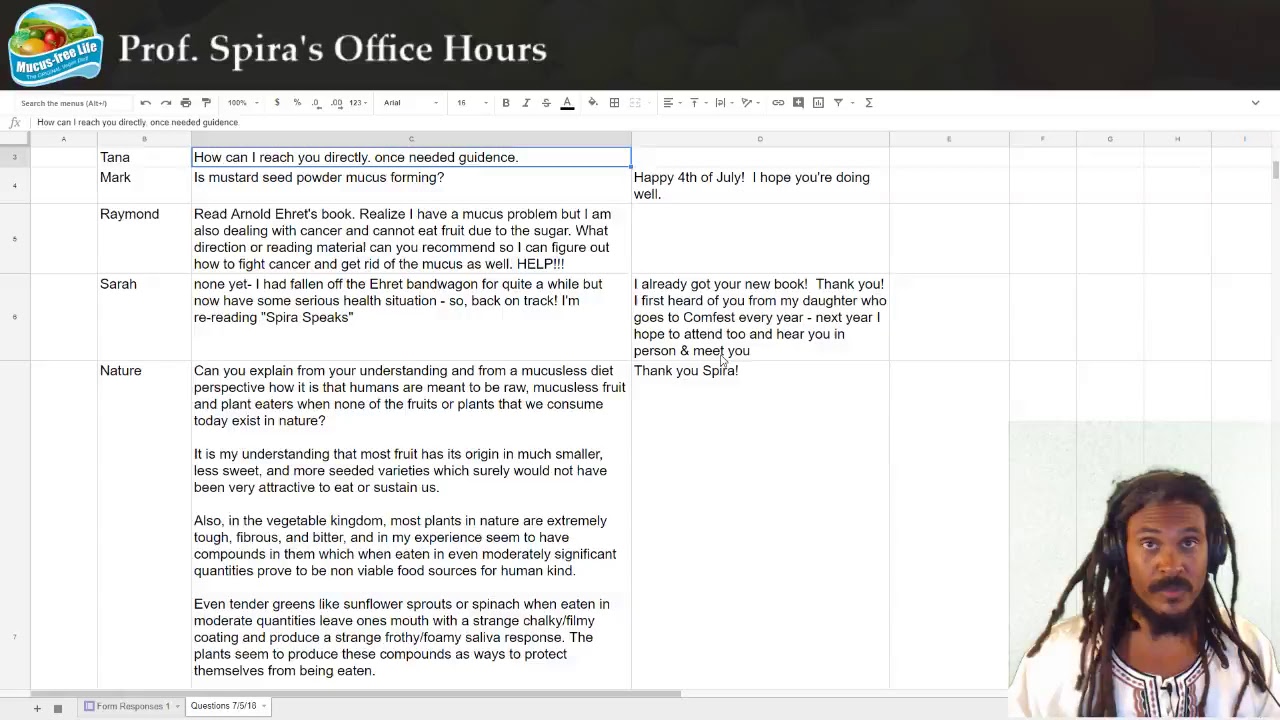
Task: Insert a link using the link icon
Action: tap(778, 103)
